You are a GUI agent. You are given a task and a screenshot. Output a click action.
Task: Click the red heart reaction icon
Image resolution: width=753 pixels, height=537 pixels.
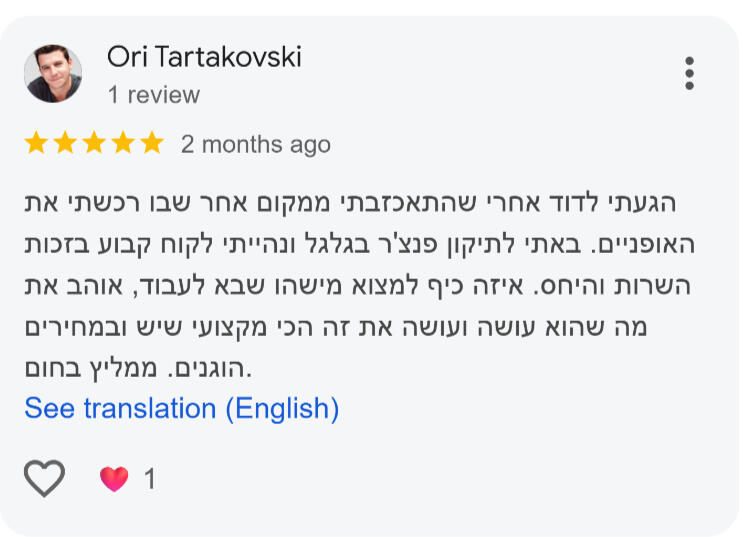tap(114, 479)
